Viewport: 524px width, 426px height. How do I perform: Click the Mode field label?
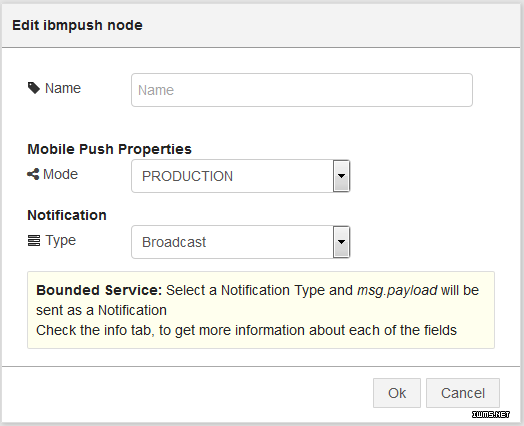coord(60,174)
